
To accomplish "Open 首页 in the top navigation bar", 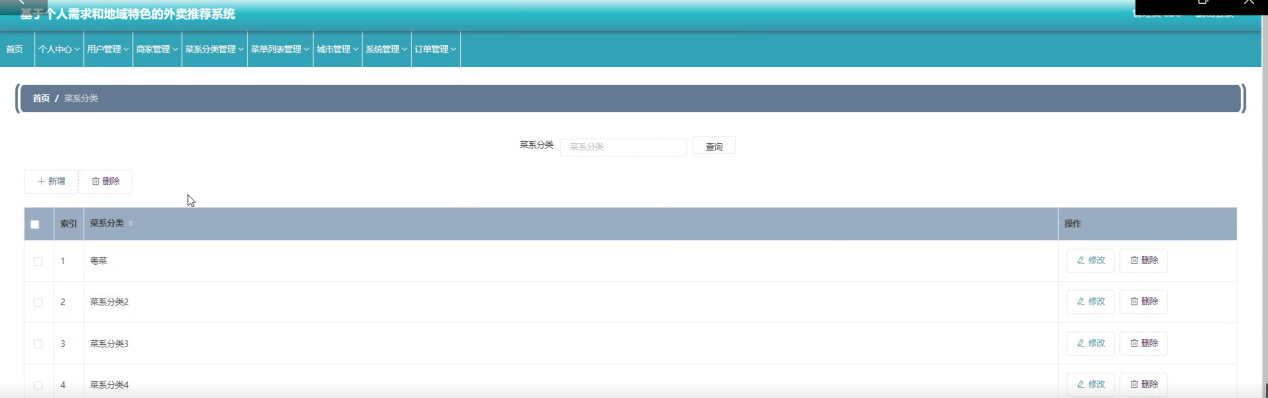I will click(14, 49).
